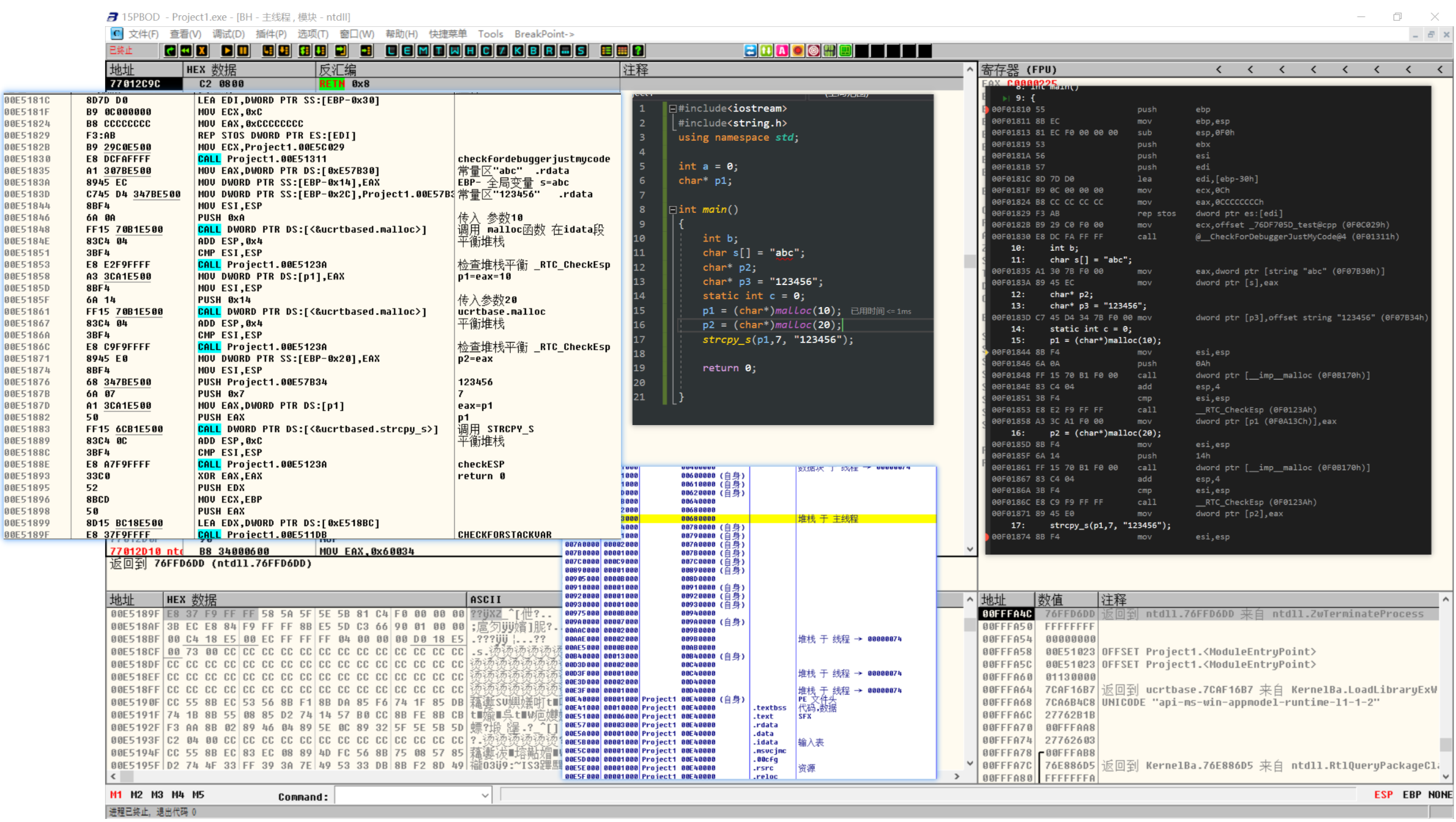Screen dimensions: 1456x822
Task: Switch to memory dump M5 button
Action: (198, 795)
